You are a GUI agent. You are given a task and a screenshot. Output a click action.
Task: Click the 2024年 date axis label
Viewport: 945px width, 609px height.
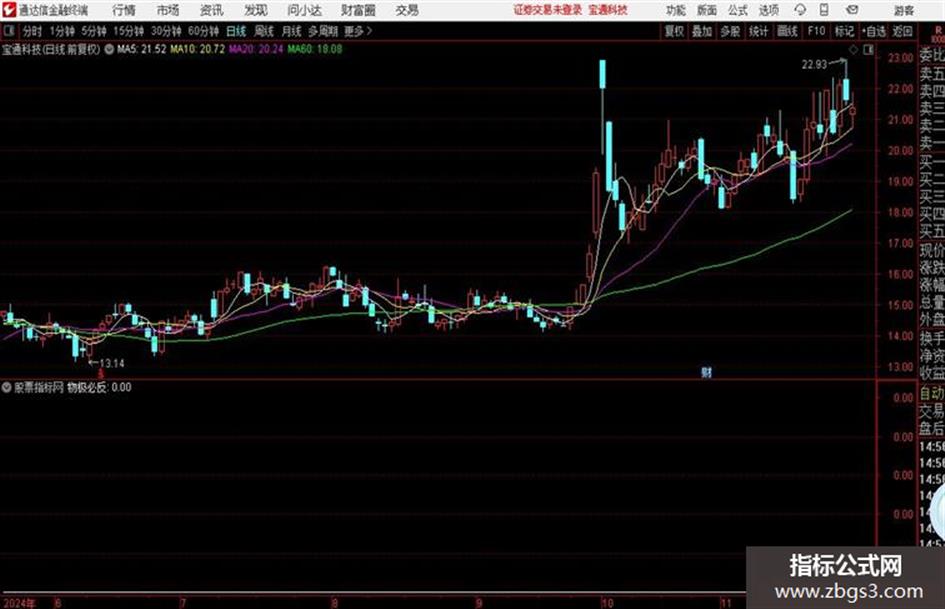pyautogui.click(x=19, y=603)
